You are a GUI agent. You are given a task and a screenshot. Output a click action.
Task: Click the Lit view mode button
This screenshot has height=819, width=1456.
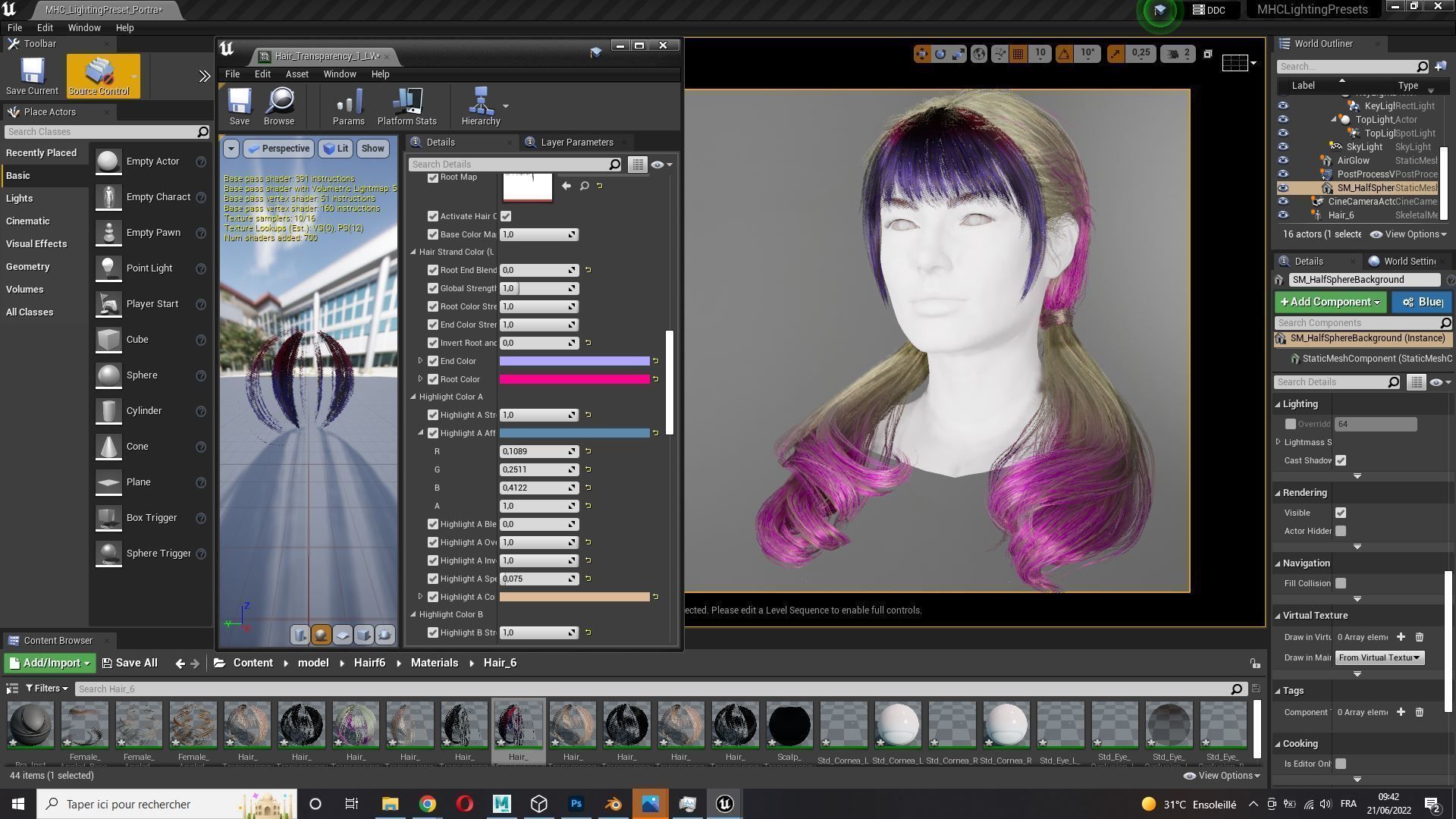click(x=335, y=149)
